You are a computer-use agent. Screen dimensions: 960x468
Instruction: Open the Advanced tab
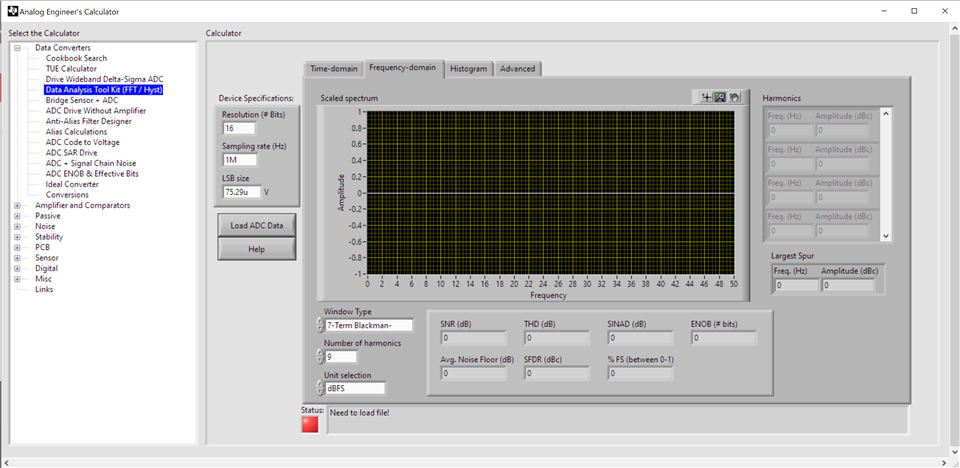[x=517, y=69]
